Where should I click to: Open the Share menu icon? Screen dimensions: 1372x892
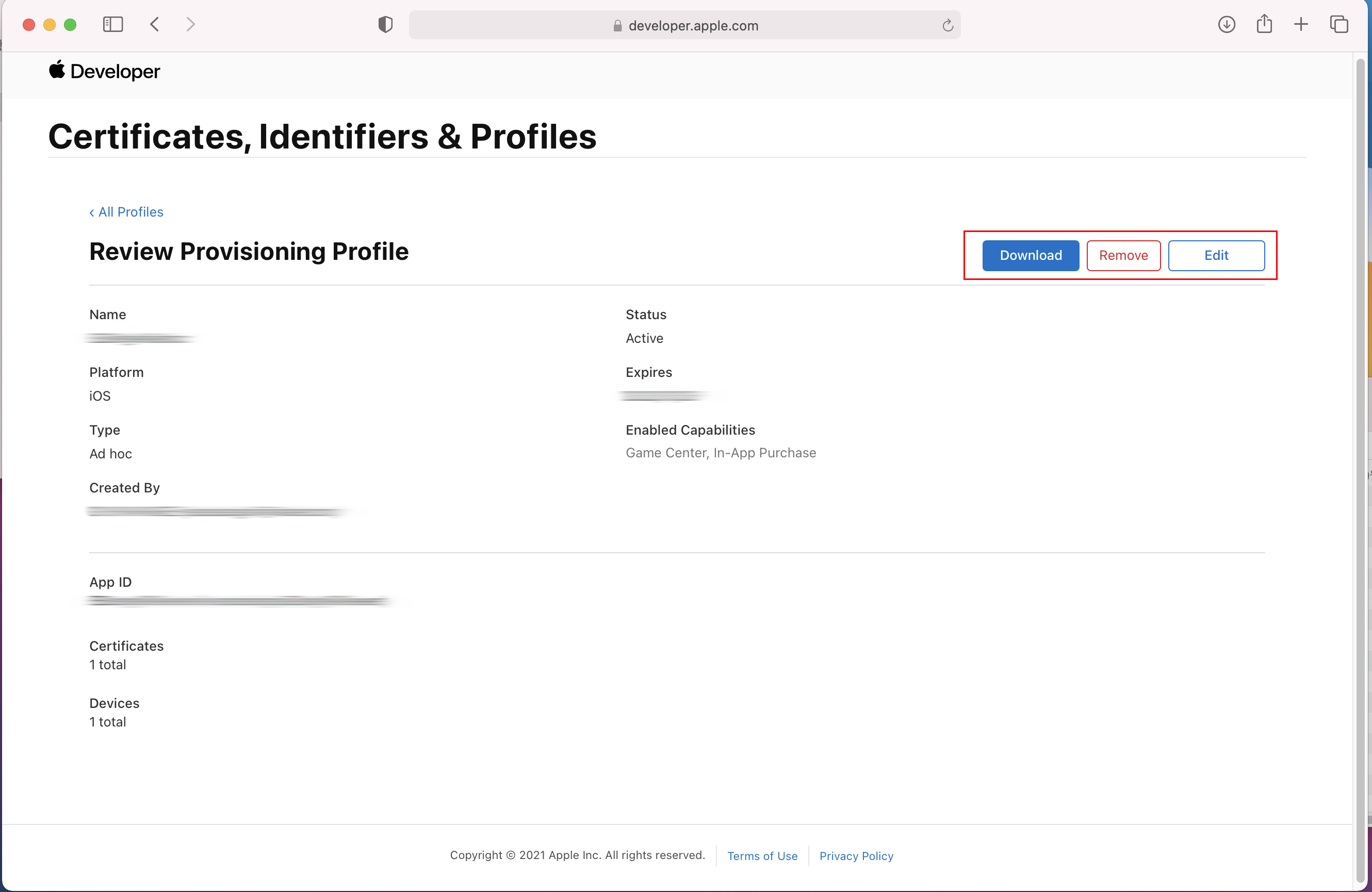tap(1264, 24)
